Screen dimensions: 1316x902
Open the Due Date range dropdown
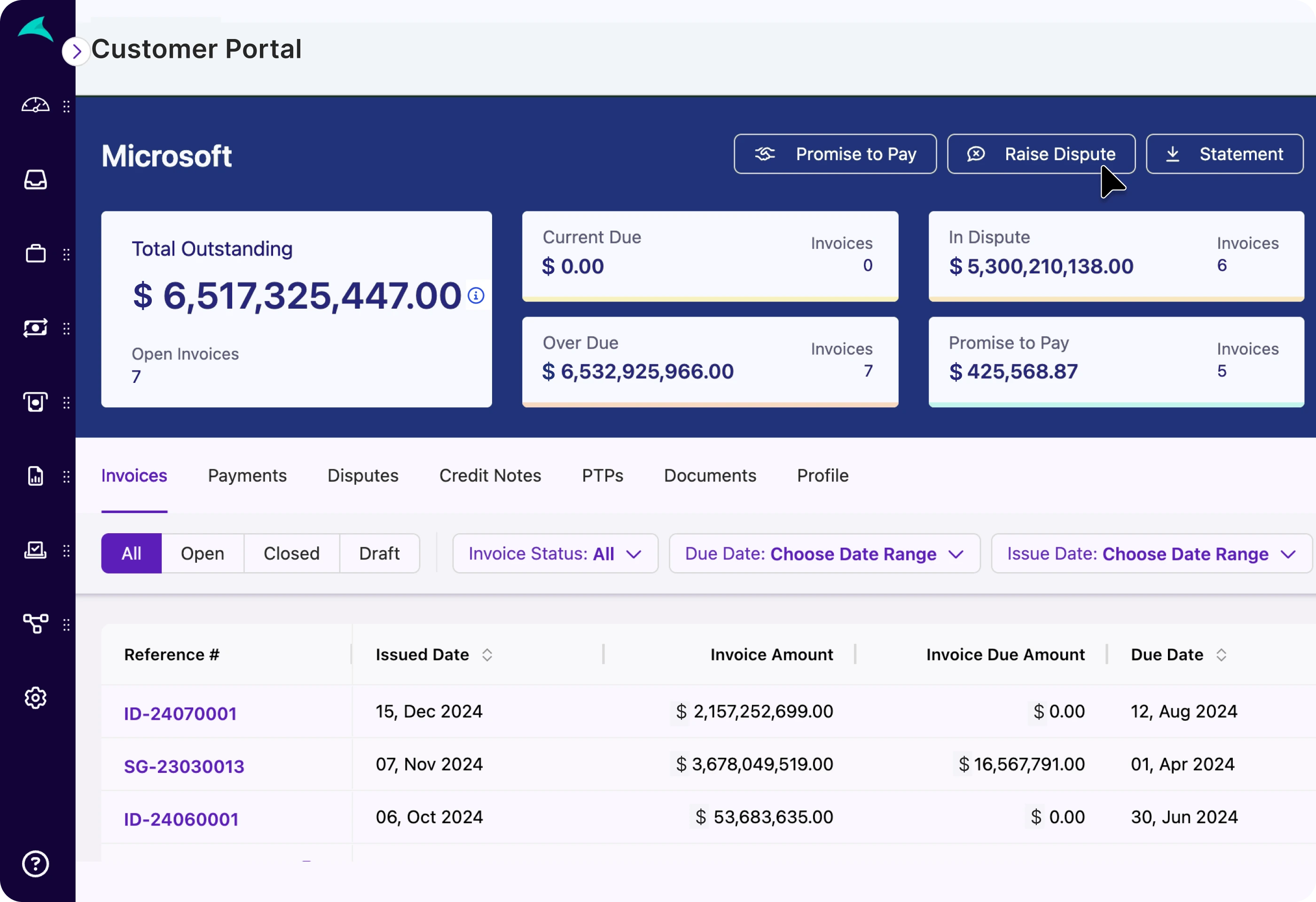tap(824, 553)
